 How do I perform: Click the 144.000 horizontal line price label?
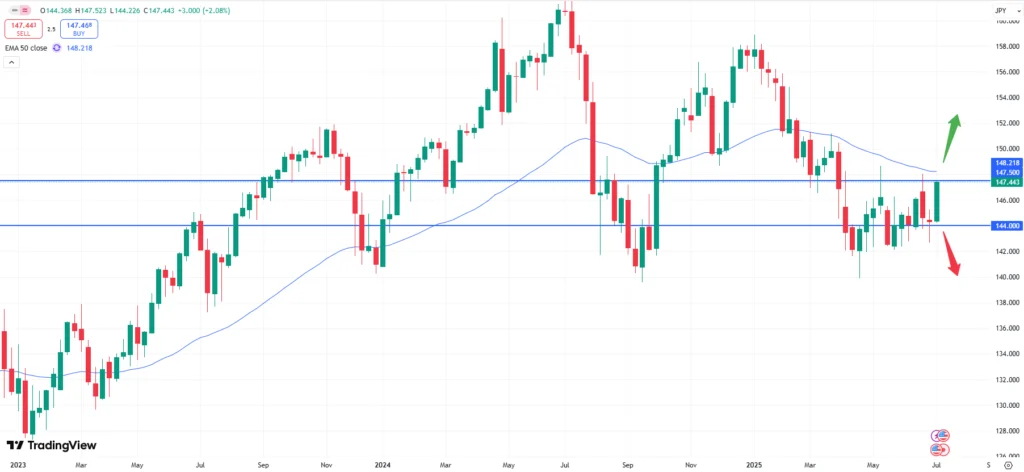pos(1005,226)
